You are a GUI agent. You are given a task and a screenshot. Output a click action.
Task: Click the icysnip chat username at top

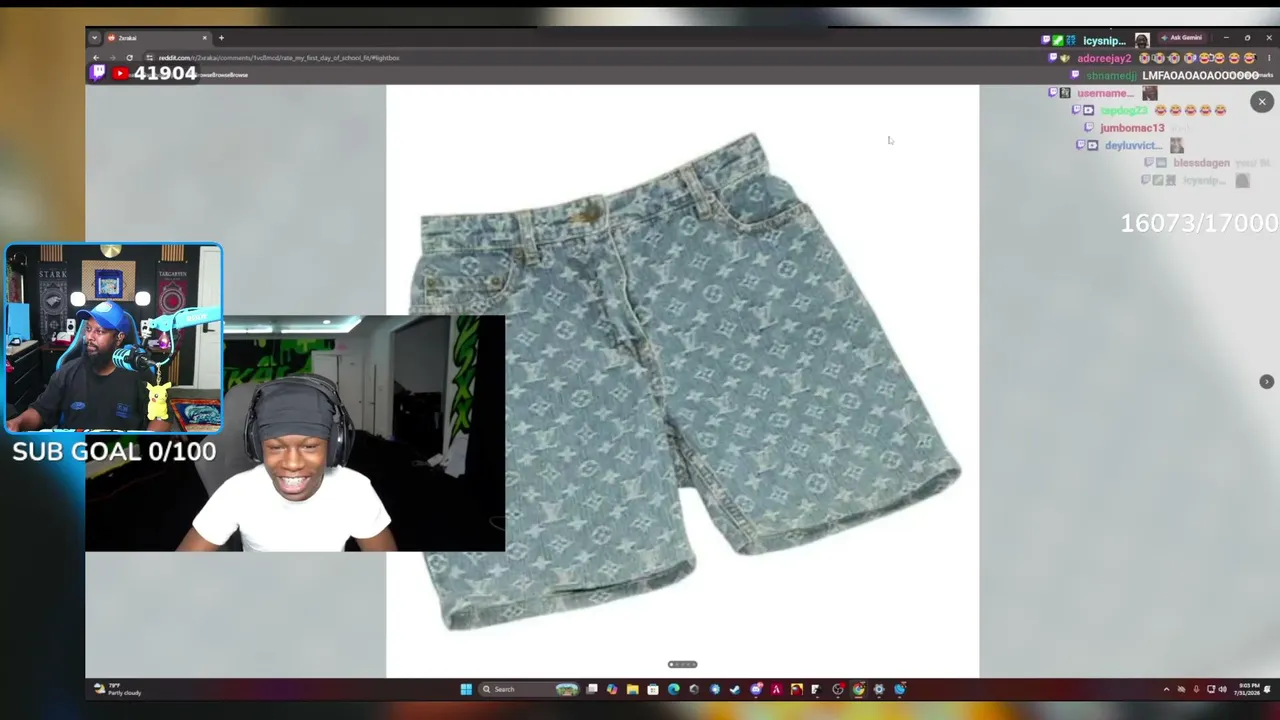(x=1104, y=41)
